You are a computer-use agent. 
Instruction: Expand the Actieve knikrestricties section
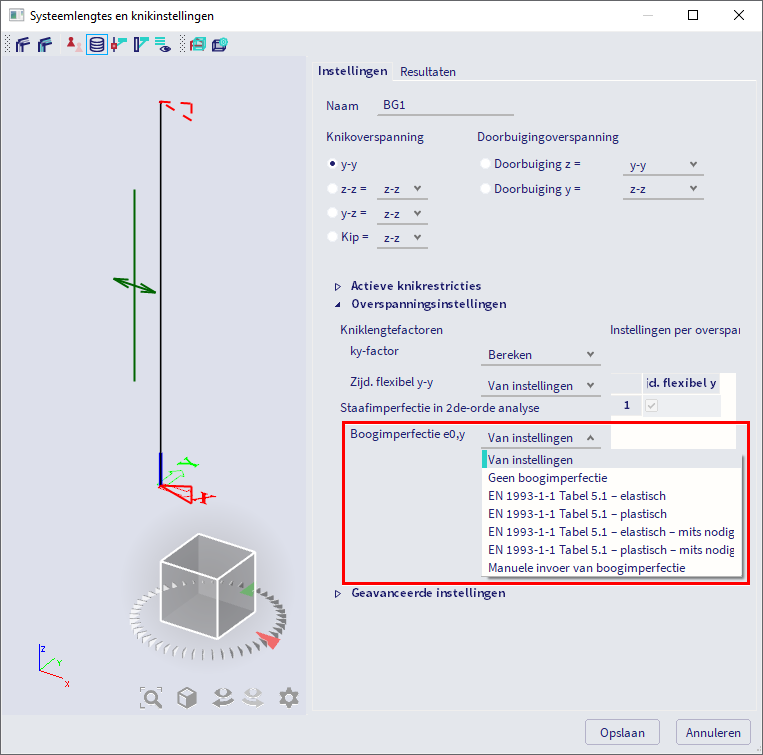(x=338, y=287)
